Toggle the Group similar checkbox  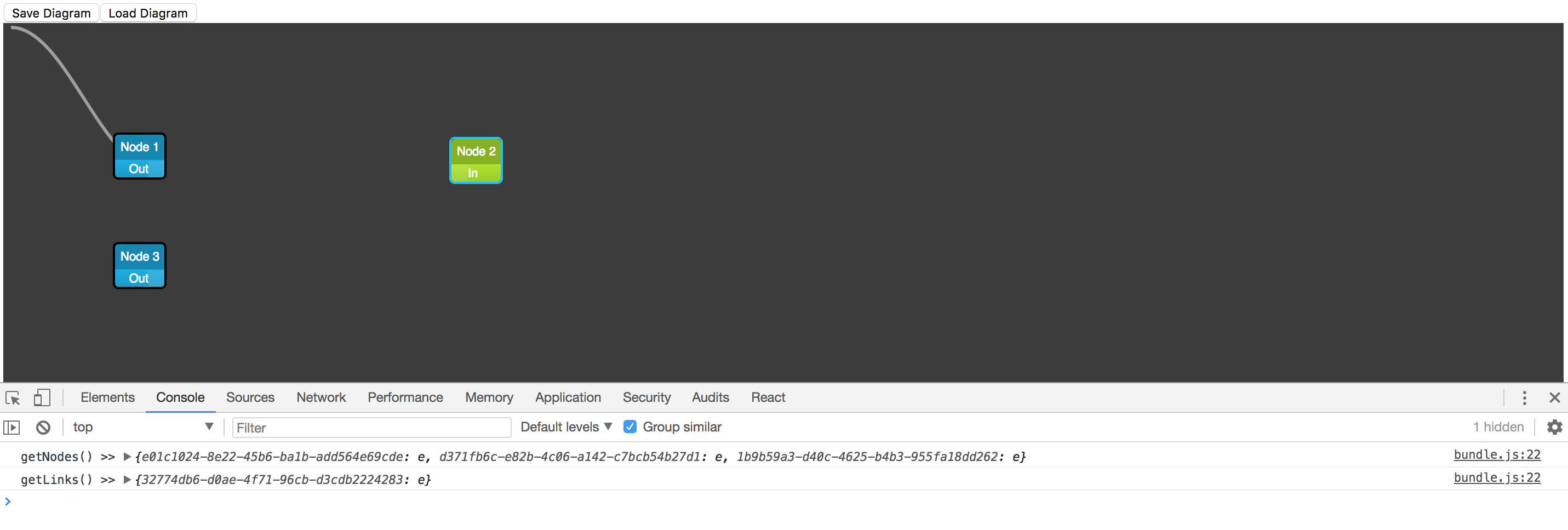point(630,427)
